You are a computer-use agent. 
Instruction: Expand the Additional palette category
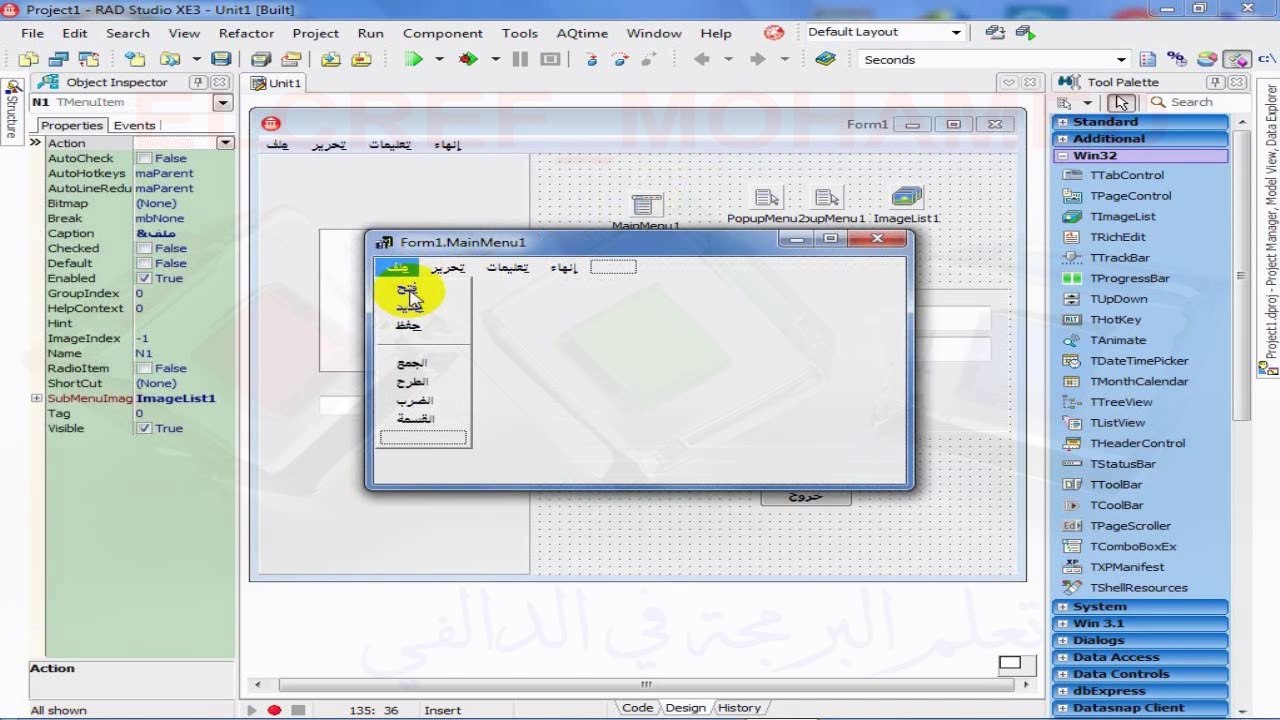click(1062, 139)
